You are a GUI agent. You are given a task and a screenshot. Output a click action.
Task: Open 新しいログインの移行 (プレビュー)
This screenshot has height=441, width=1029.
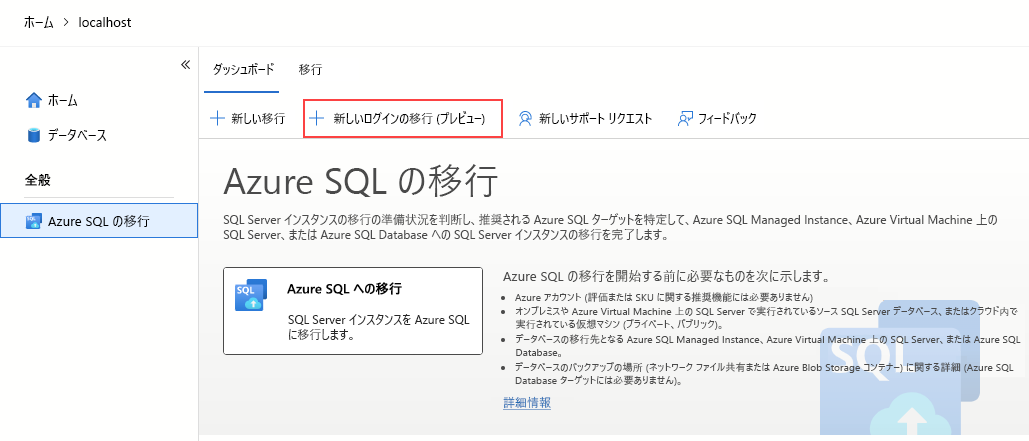click(x=403, y=119)
